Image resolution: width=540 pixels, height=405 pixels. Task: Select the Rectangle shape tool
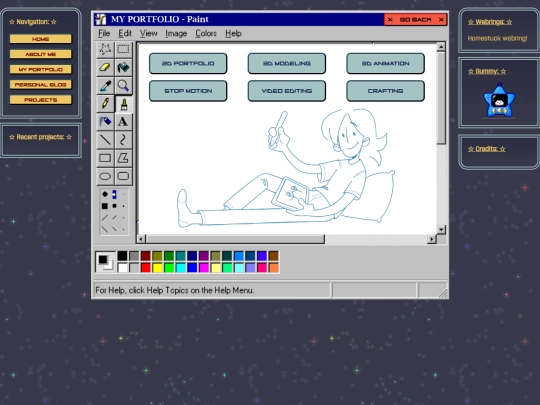pos(105,158)
